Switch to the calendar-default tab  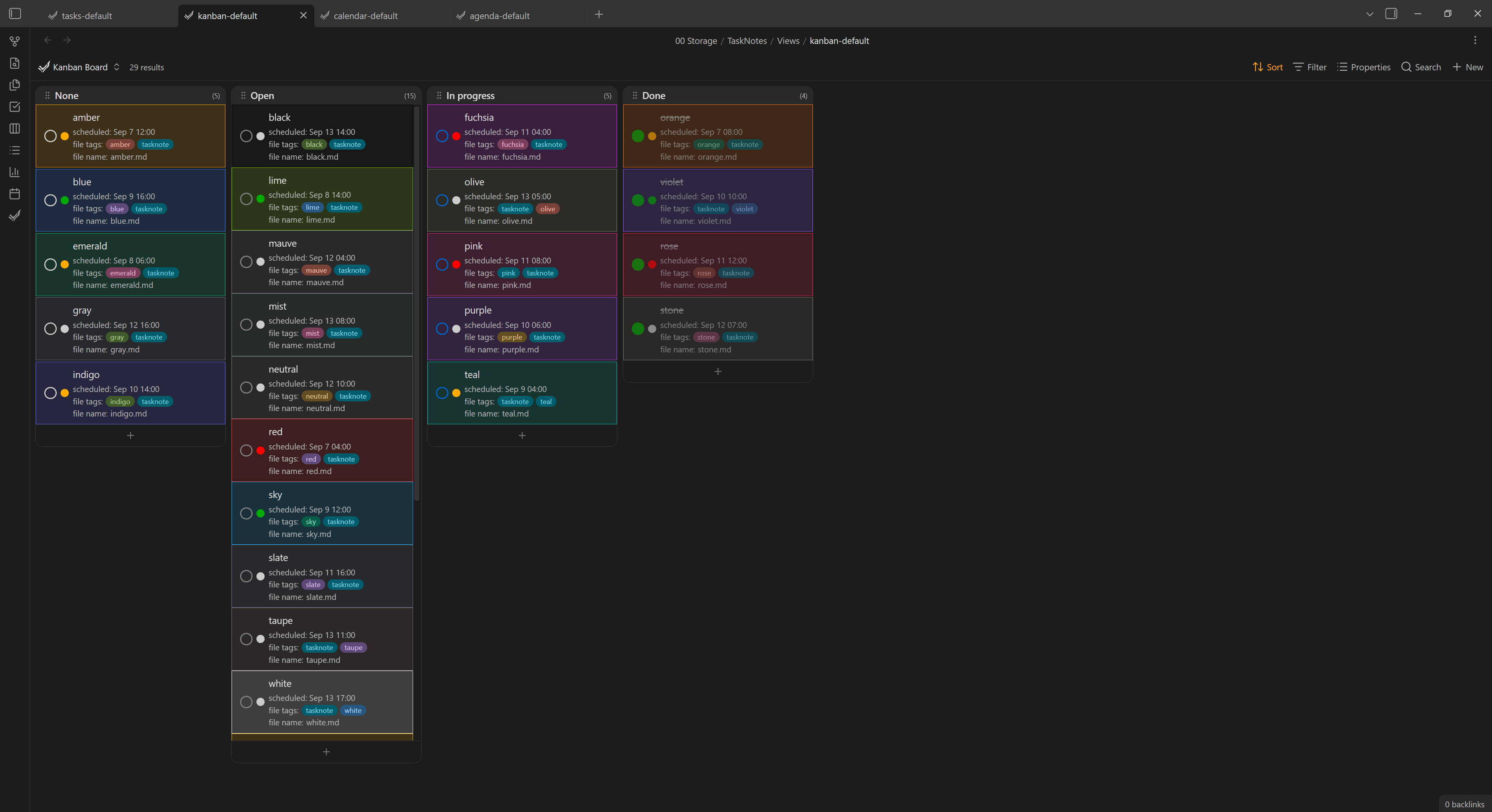366,16
